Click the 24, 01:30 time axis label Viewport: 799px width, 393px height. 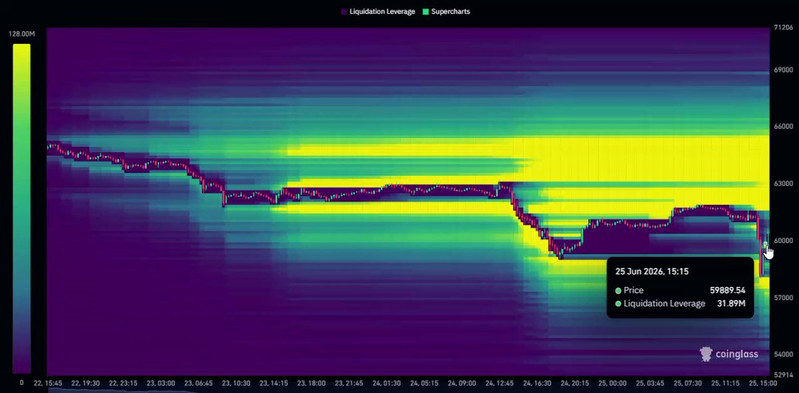[x=386, y=383]
